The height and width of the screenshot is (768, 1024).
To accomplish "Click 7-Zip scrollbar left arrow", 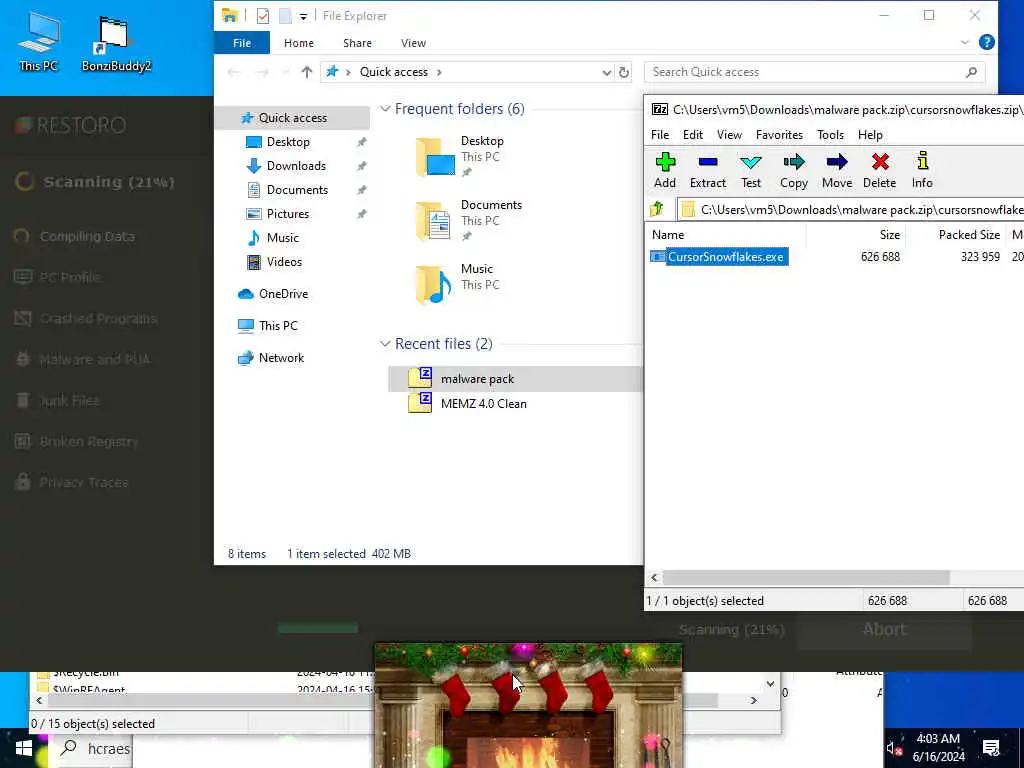I will [x=654, y=577].
